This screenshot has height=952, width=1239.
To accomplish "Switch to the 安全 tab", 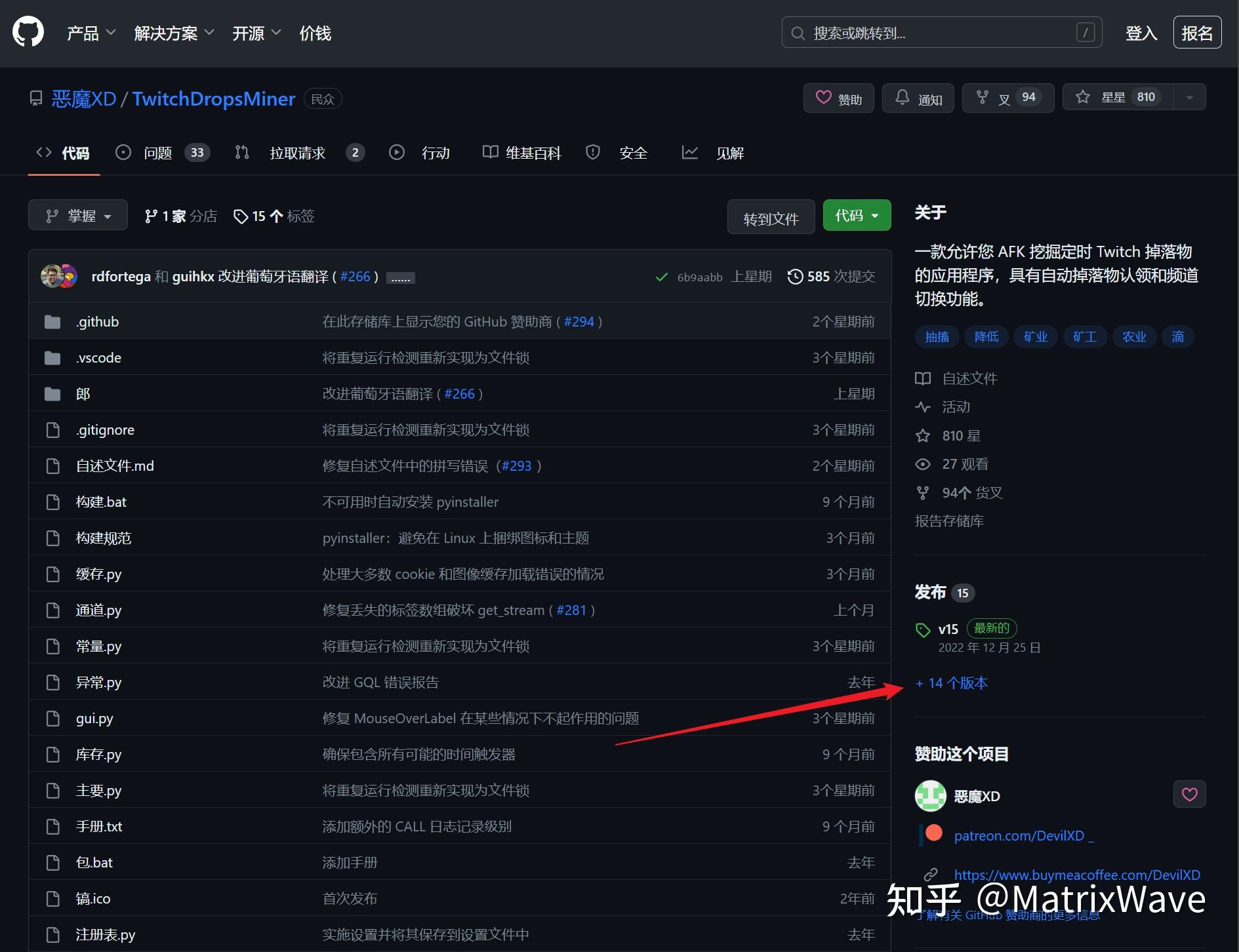I will [617, 153].
